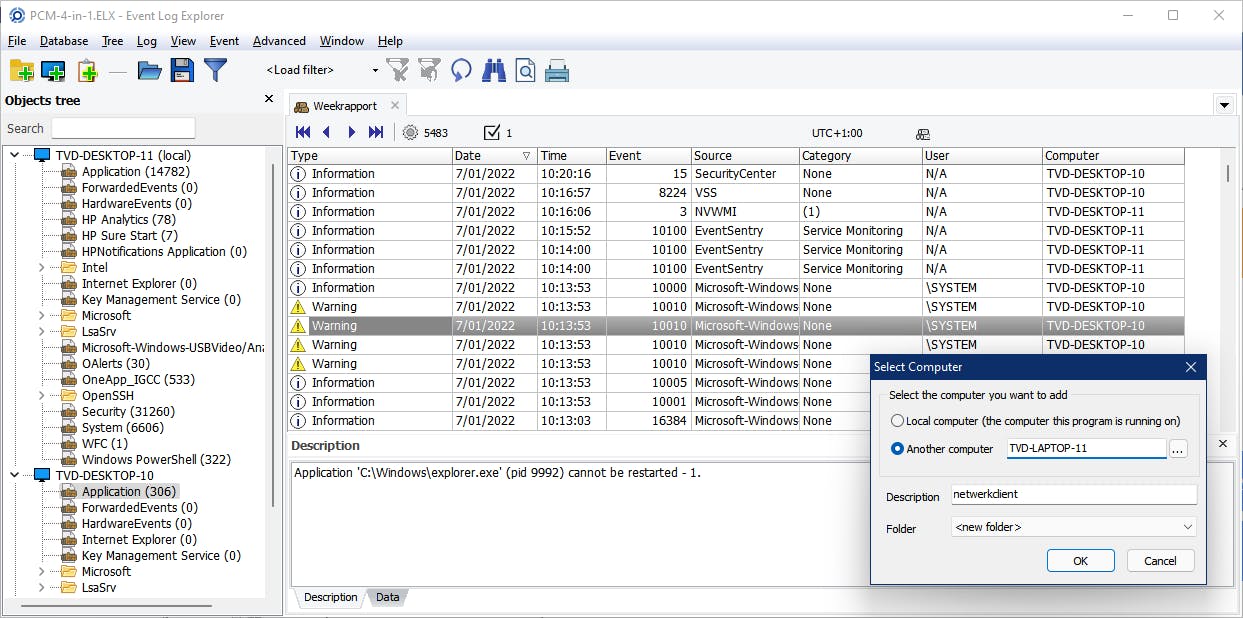Jump to last event with navigation arrow

(x=376, y=133)
